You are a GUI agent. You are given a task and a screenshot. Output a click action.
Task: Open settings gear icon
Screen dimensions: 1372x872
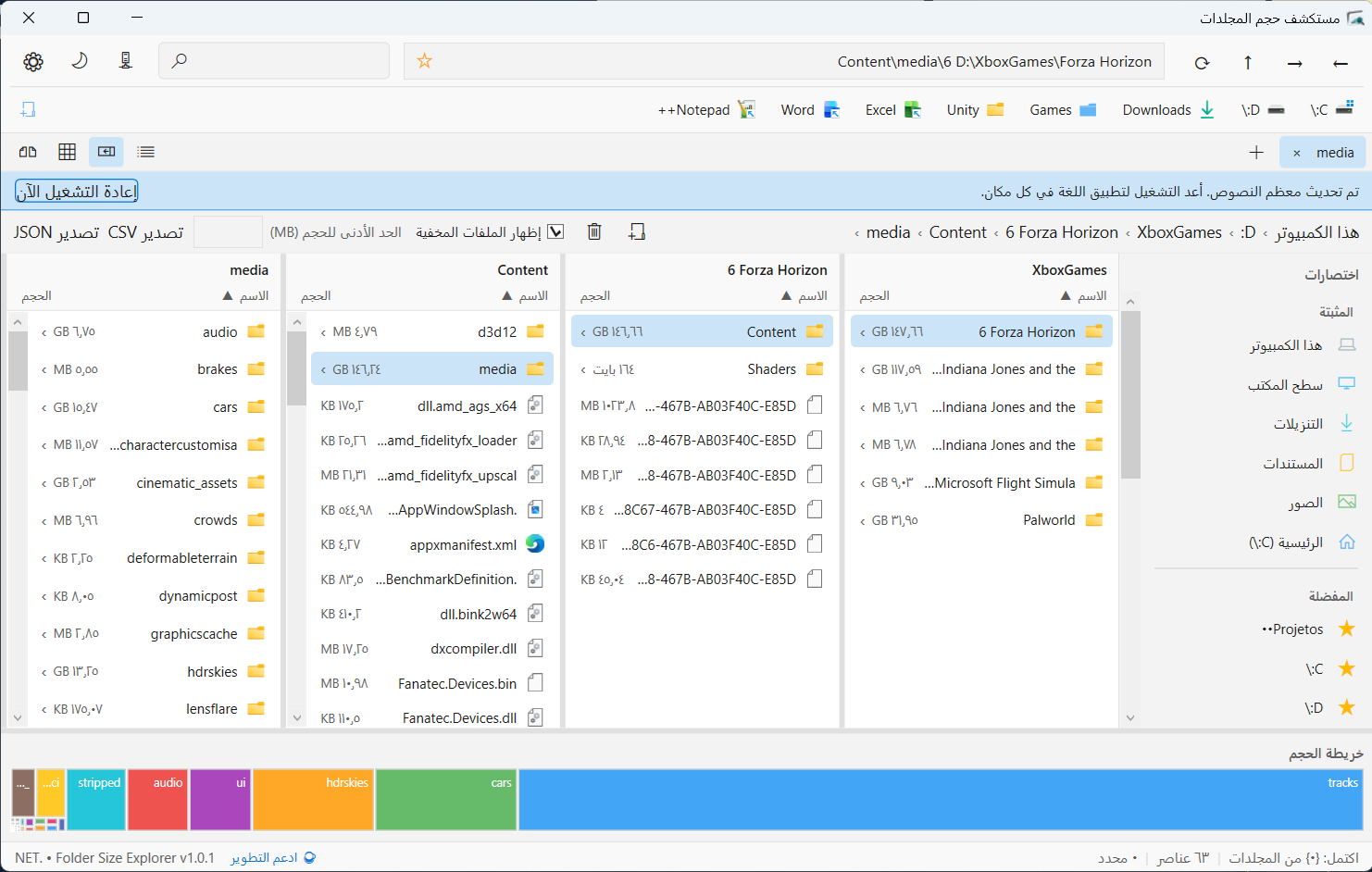coord(33,61)
